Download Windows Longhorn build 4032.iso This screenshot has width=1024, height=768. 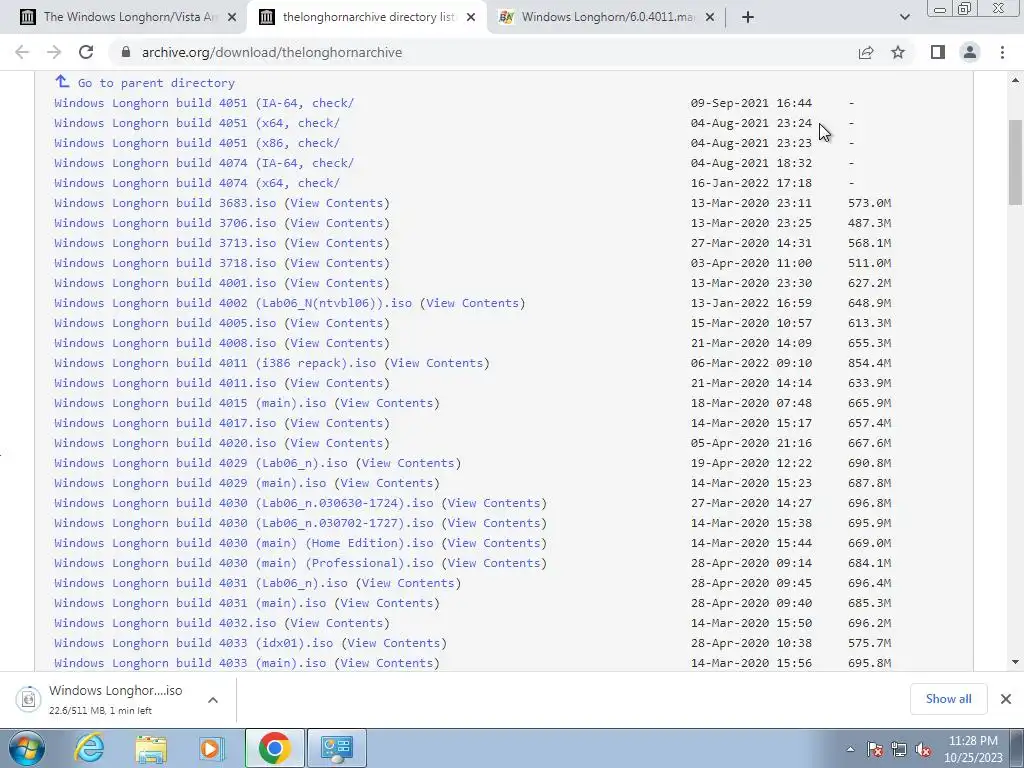(165, 623)
